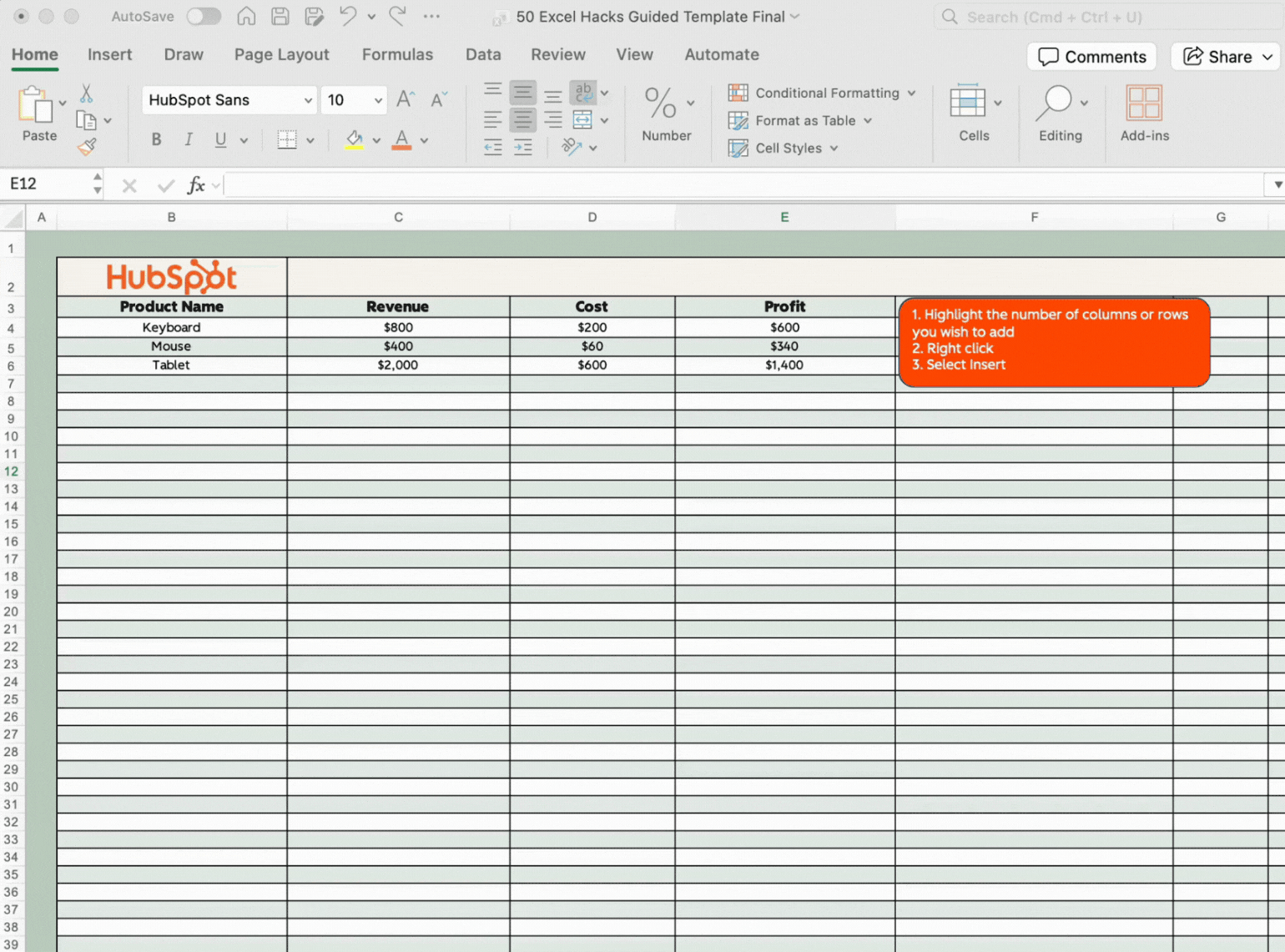Click the Underline icon

(x=220, y=139)
